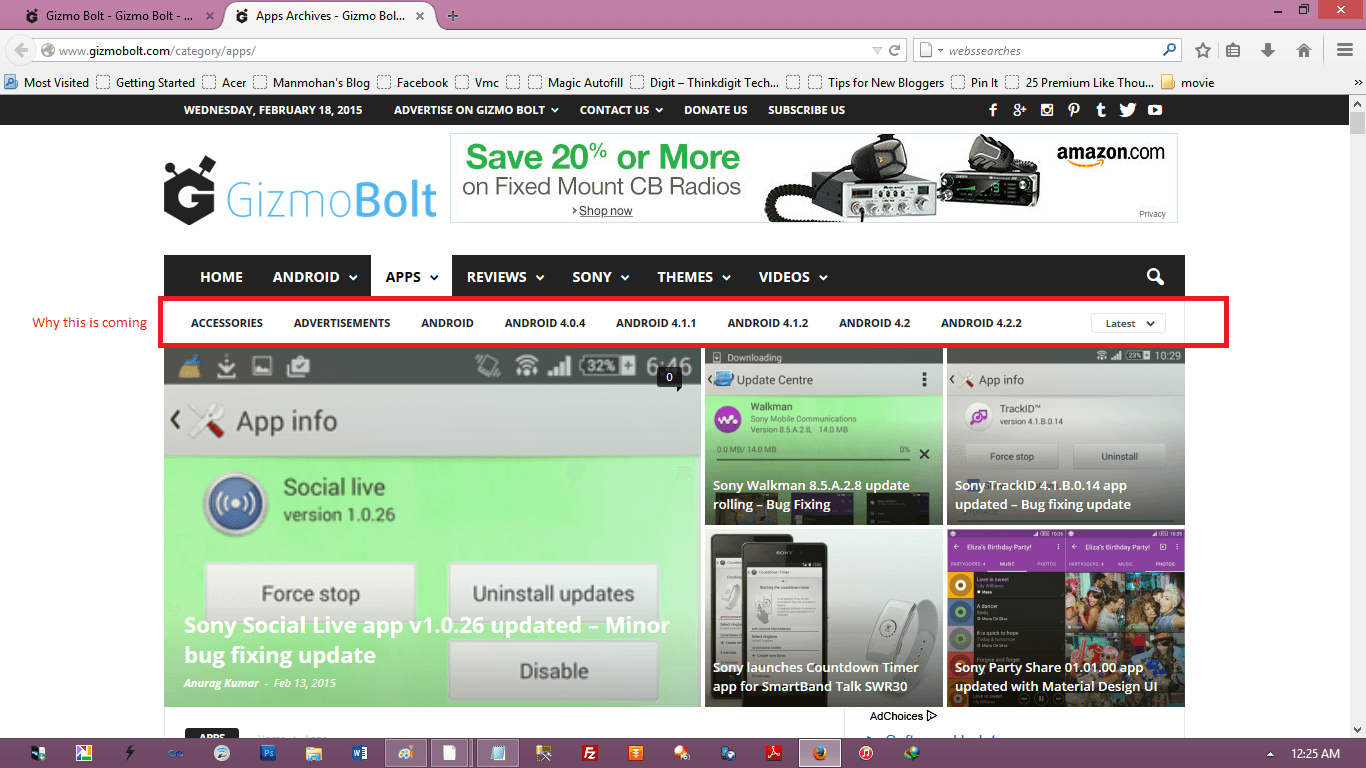Visit Gizmo Bolt's Facebook icon
This screenshot has width=1366, height=768.
[993, 110]
